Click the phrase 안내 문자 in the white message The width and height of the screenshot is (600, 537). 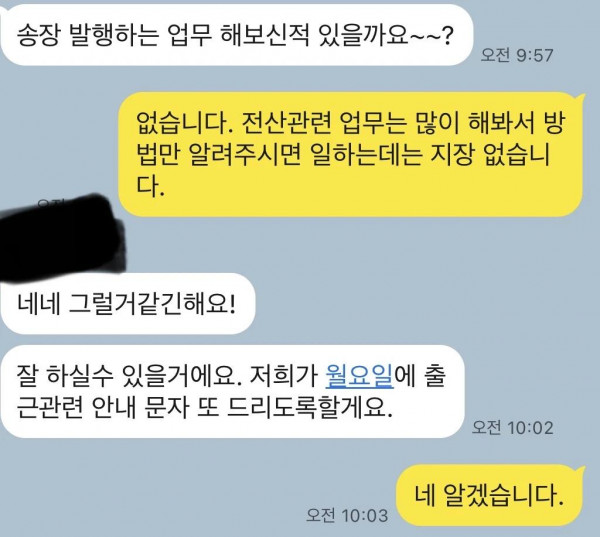coord(140,408)
